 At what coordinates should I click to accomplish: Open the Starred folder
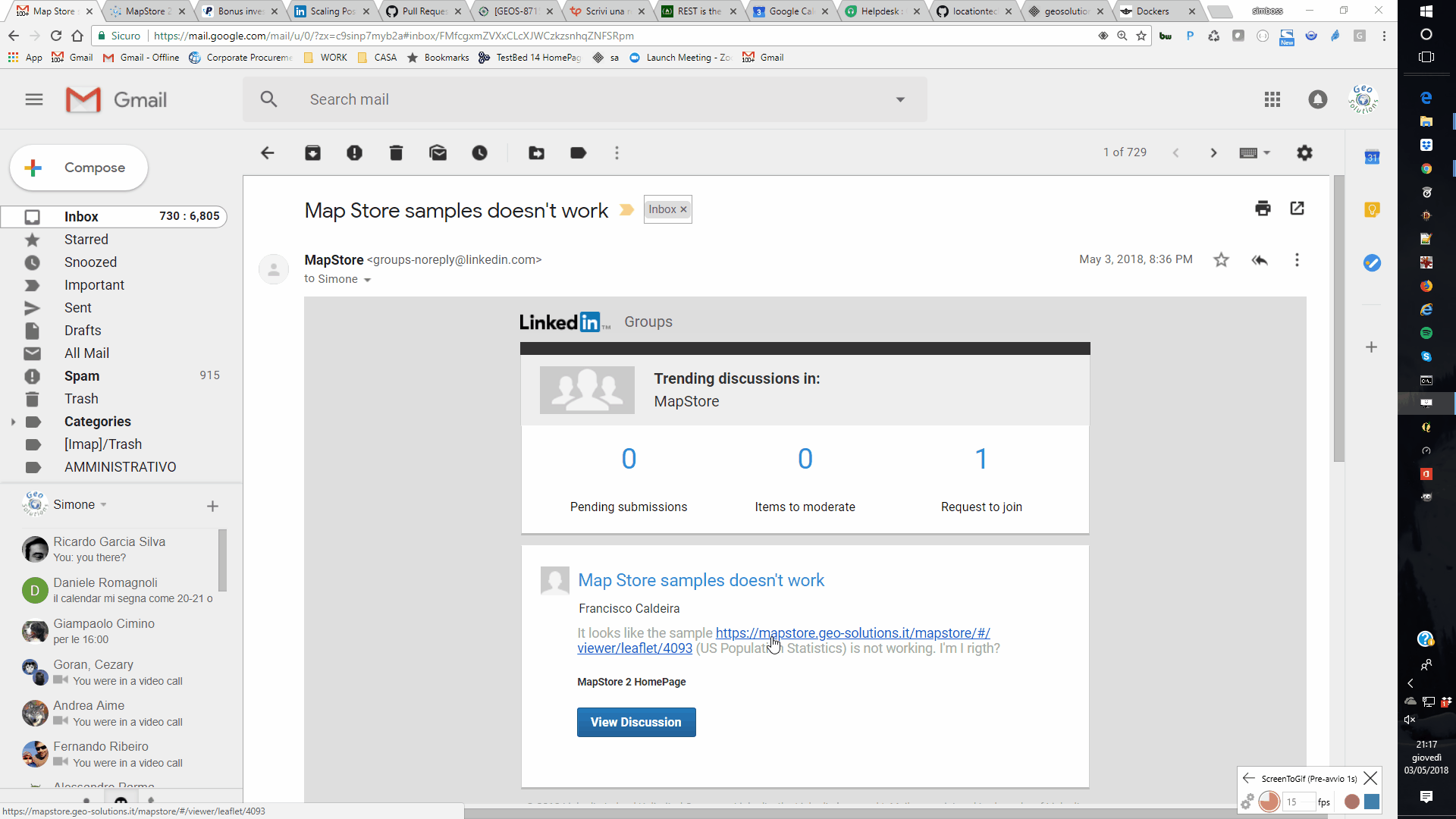(114, 240)
